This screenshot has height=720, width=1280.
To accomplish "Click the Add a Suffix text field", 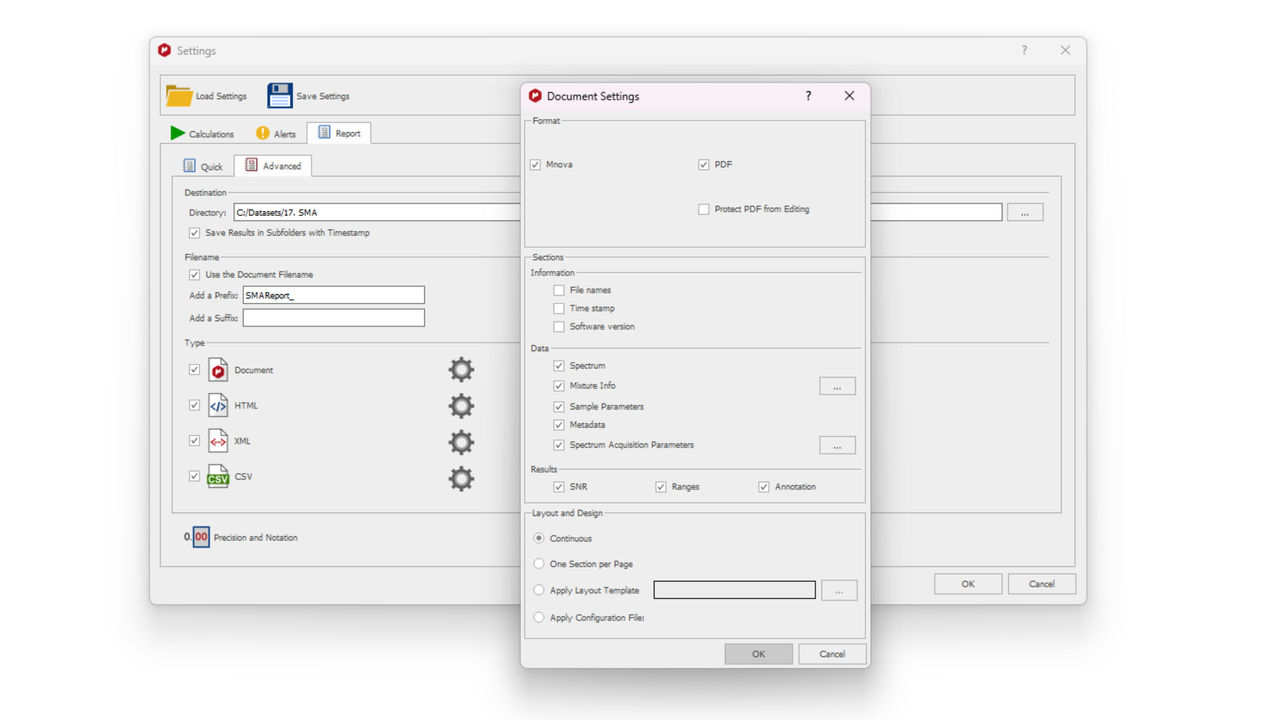I will 333,318.
